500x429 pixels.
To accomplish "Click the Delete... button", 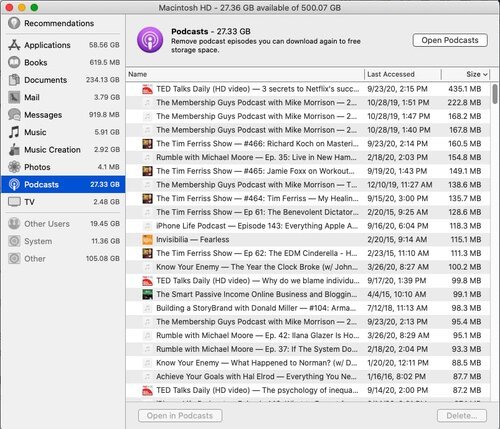I will 462,416.
